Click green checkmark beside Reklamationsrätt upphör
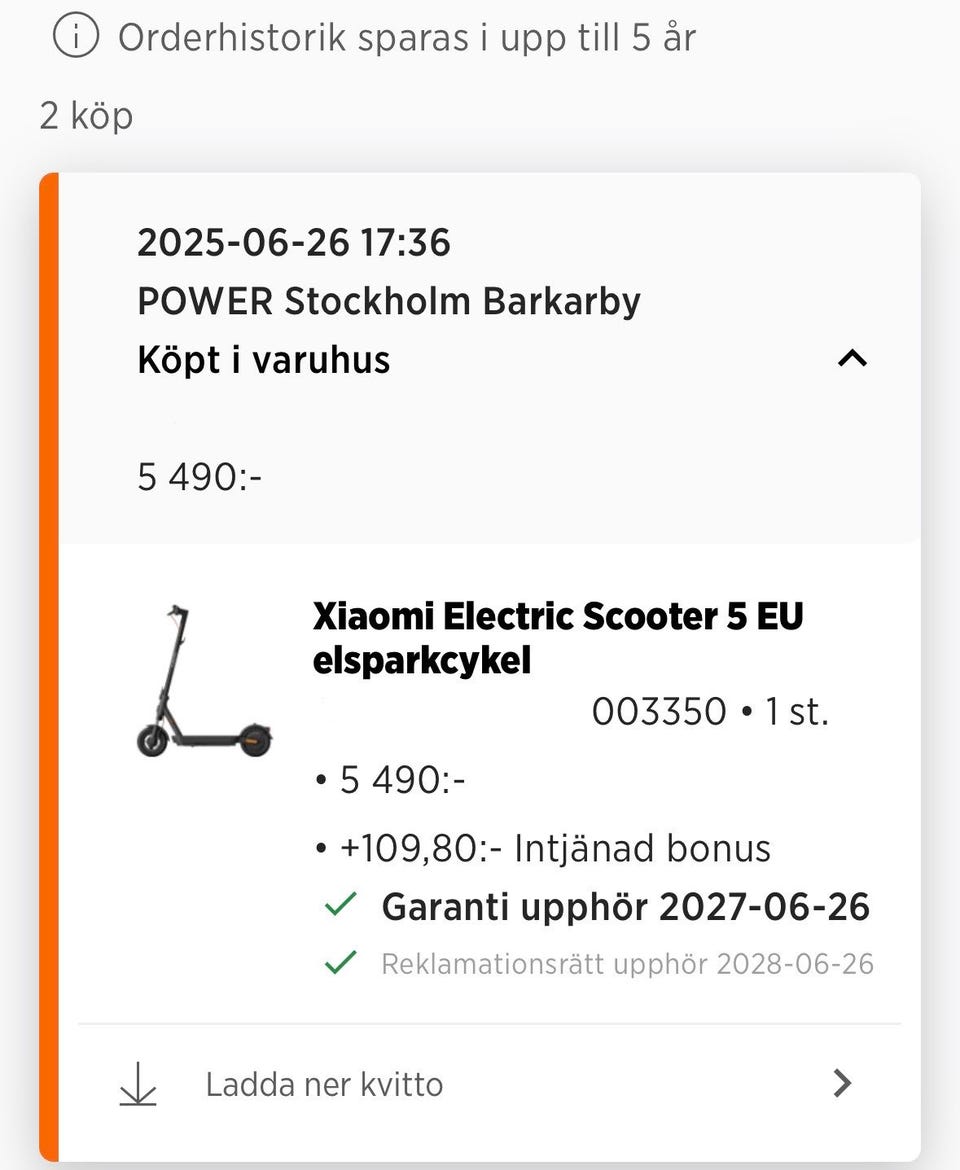Viewport: 960px width, 1170px height. click(x=341, y=964)
